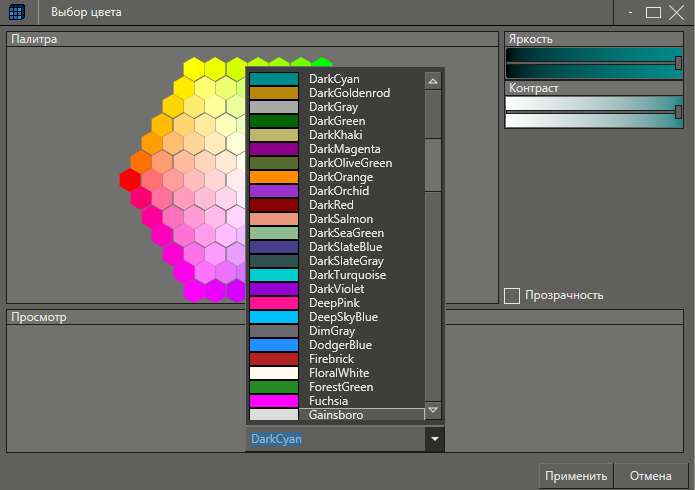Viewport: 695px width, 490px height.
Task: Click the DodgerBlue color swatch
Action: click(273, 345)
